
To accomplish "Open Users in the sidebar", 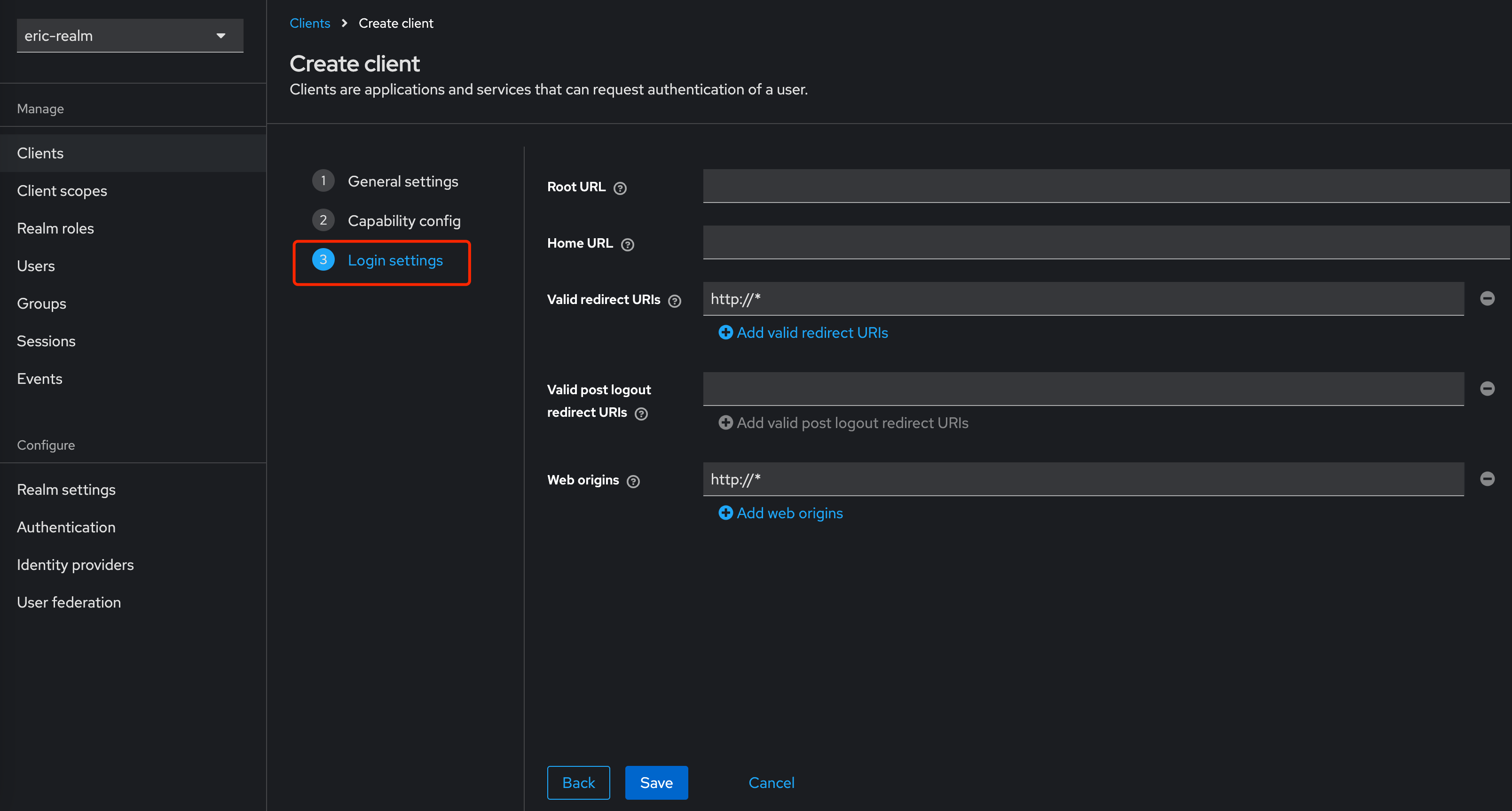I will [x=133, y=265].
